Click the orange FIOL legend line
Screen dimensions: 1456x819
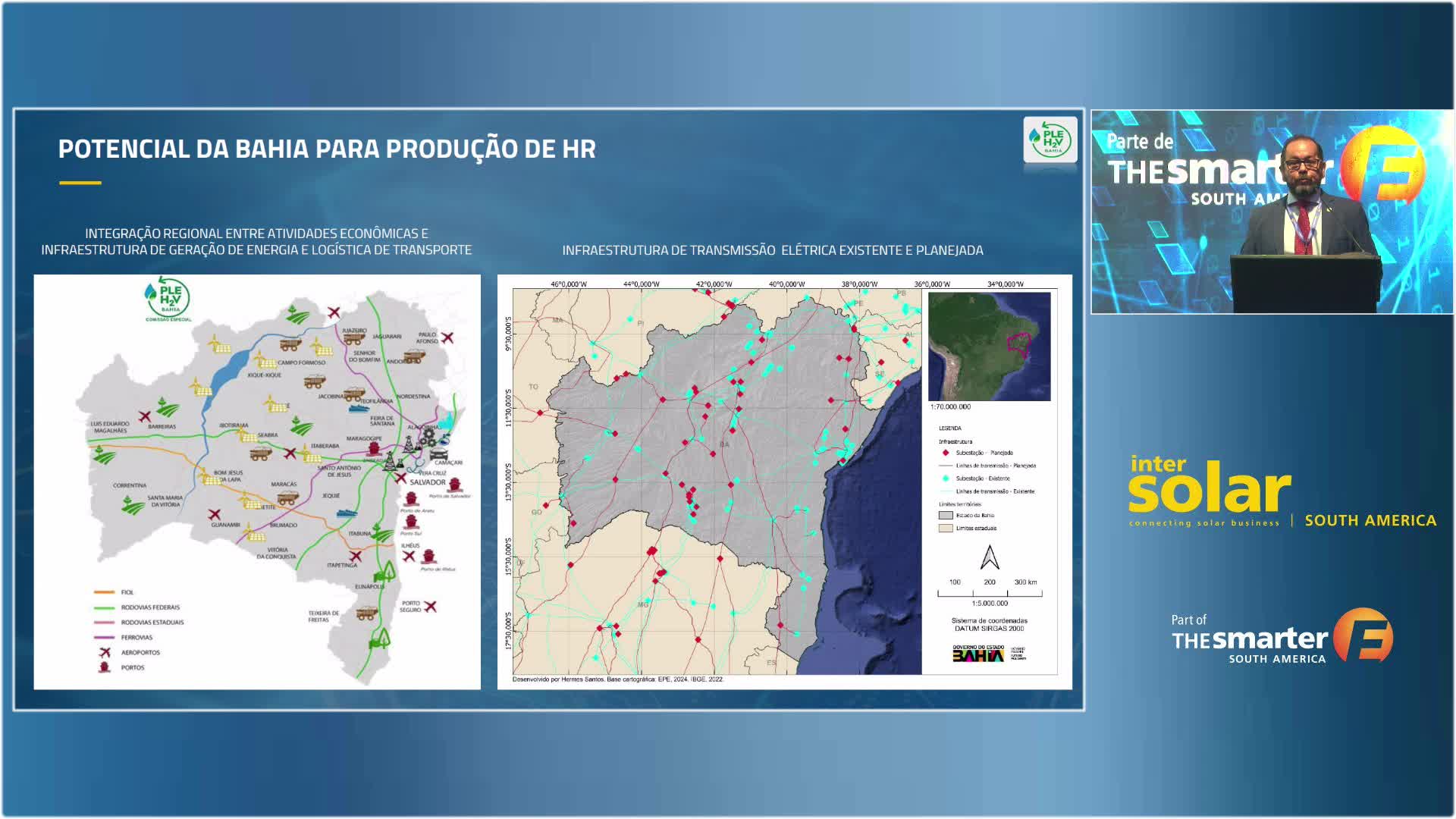click(x=105, y=592)
